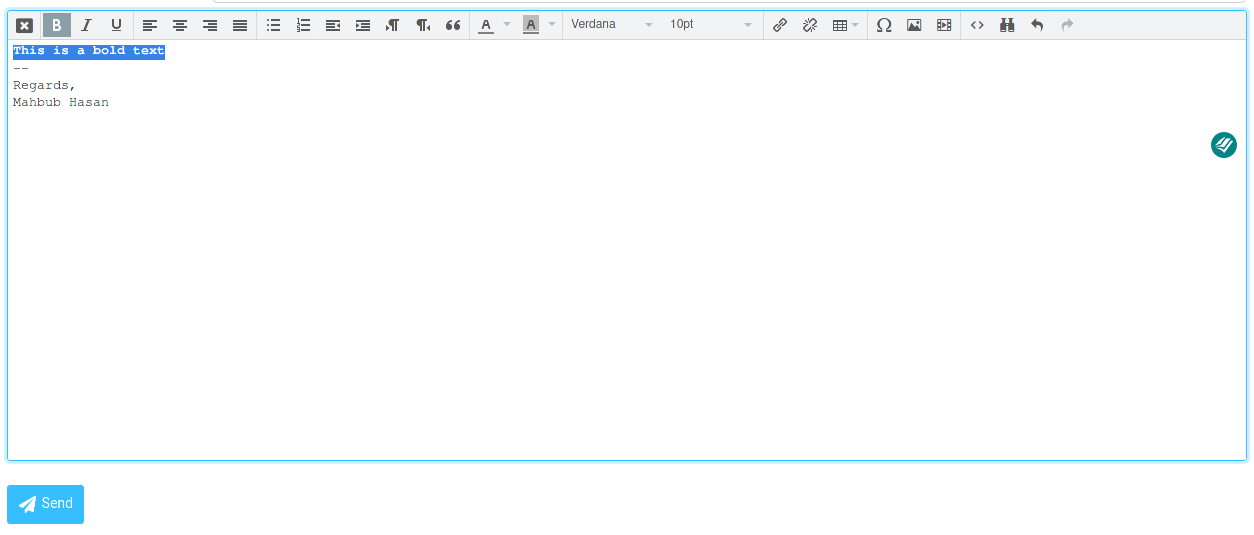1254x535 pixels.
Task: Click the grammar checker teal badge
Action: tap(1224, 145)
